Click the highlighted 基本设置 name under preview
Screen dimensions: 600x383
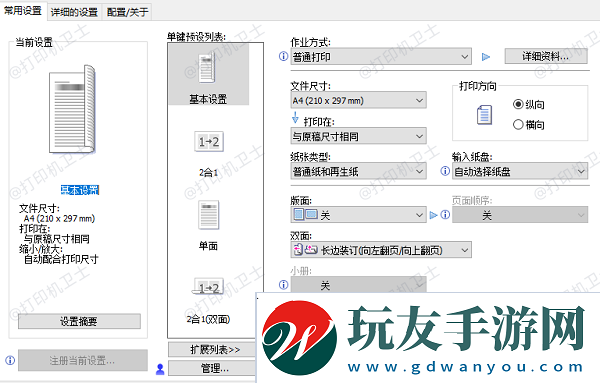tap(80, 190)
